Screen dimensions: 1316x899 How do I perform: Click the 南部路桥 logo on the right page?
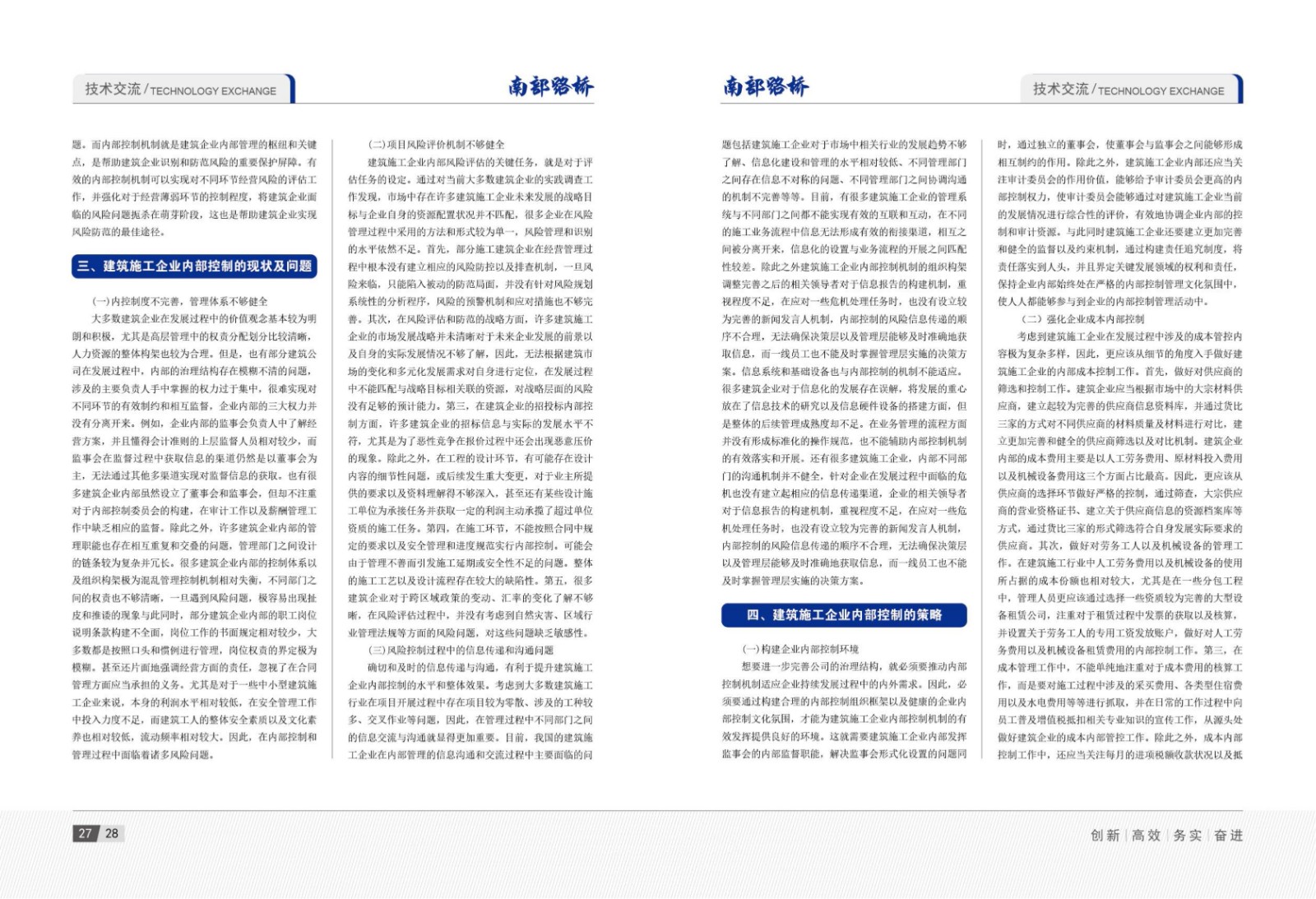(766, 86)
